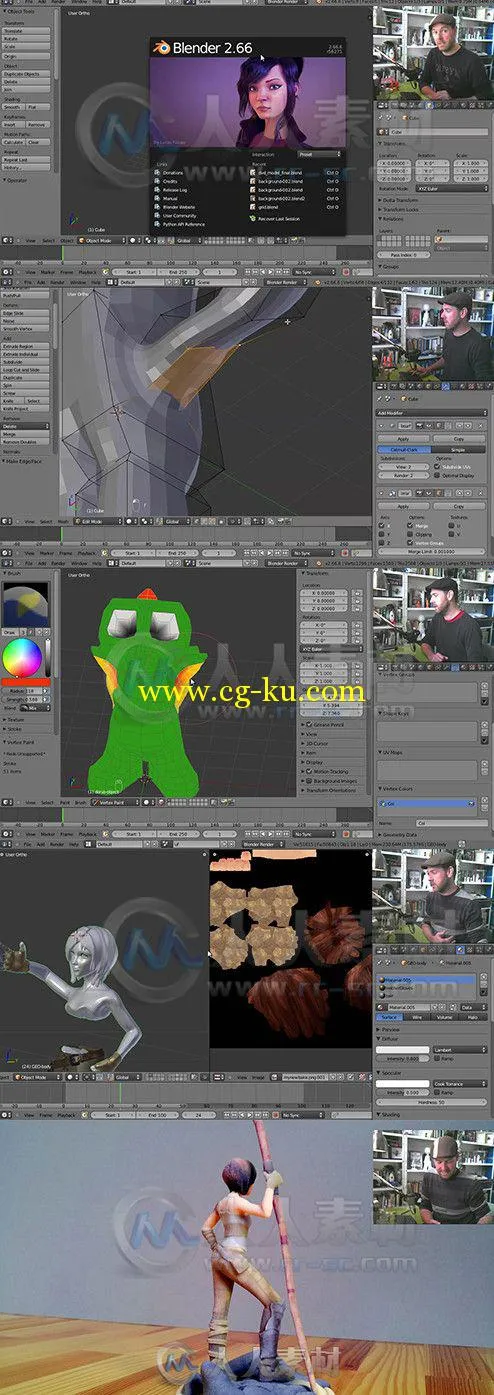Enable Background Images checkbox in Vertex Paint capture
The height and width of the screenshot is (1395, 494).
pos(309,781)
